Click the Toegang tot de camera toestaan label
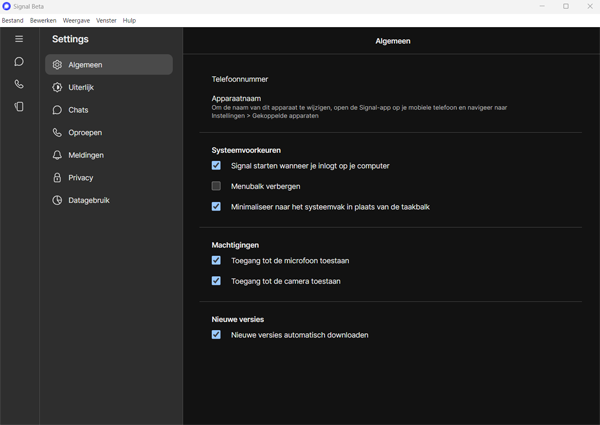 [286, 281]
